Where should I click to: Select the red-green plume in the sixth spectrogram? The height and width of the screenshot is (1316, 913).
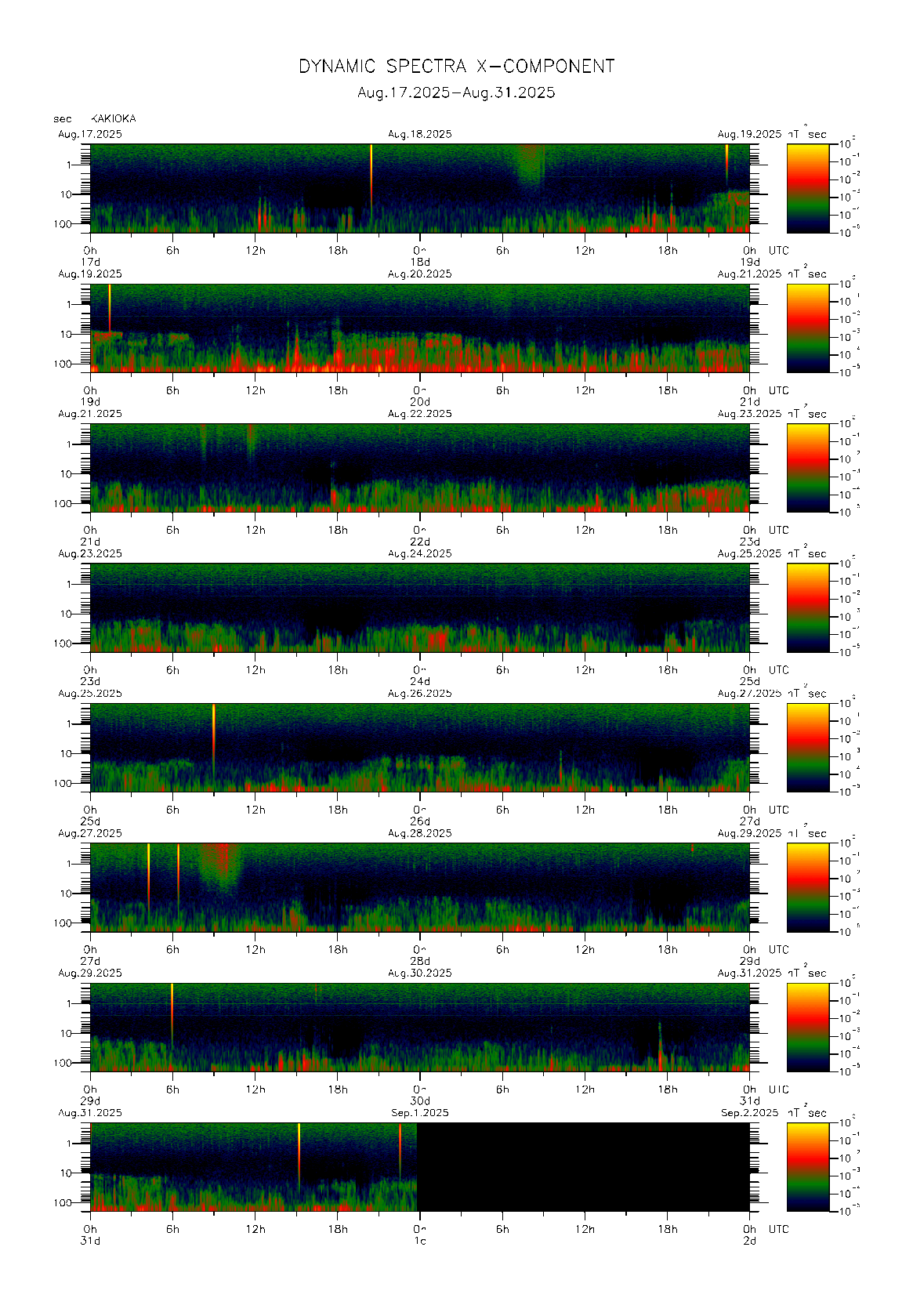click(x=221, y=866)
